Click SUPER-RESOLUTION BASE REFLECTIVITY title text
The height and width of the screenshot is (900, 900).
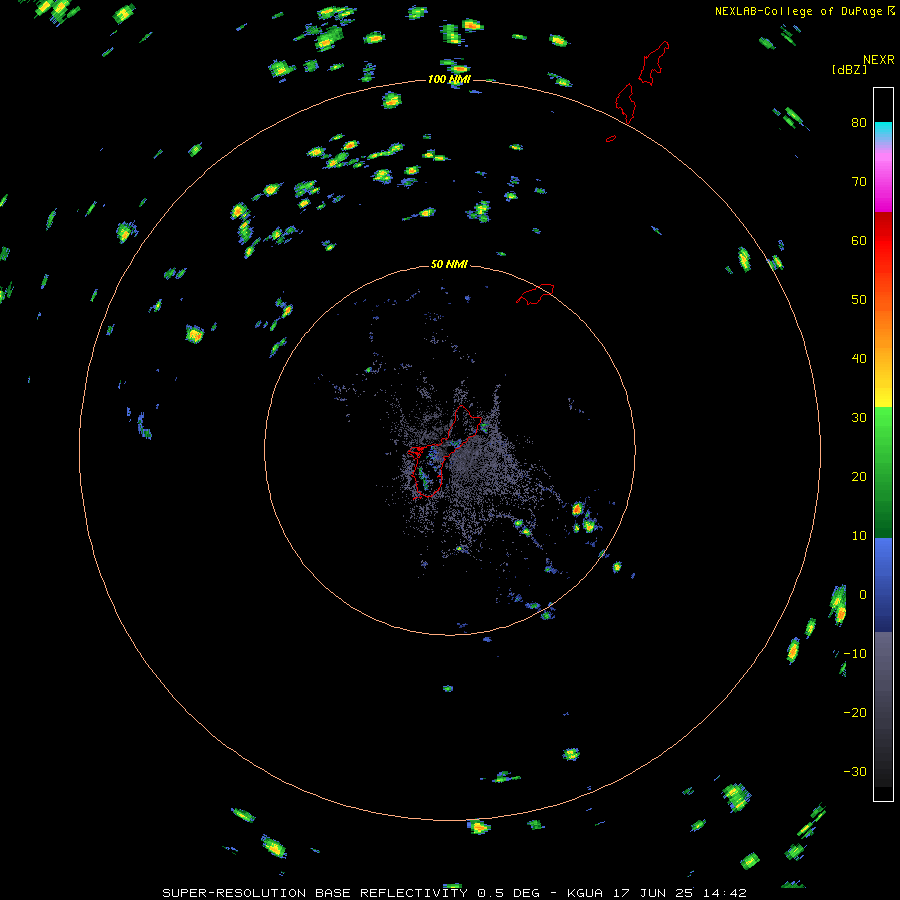point(315,893)
